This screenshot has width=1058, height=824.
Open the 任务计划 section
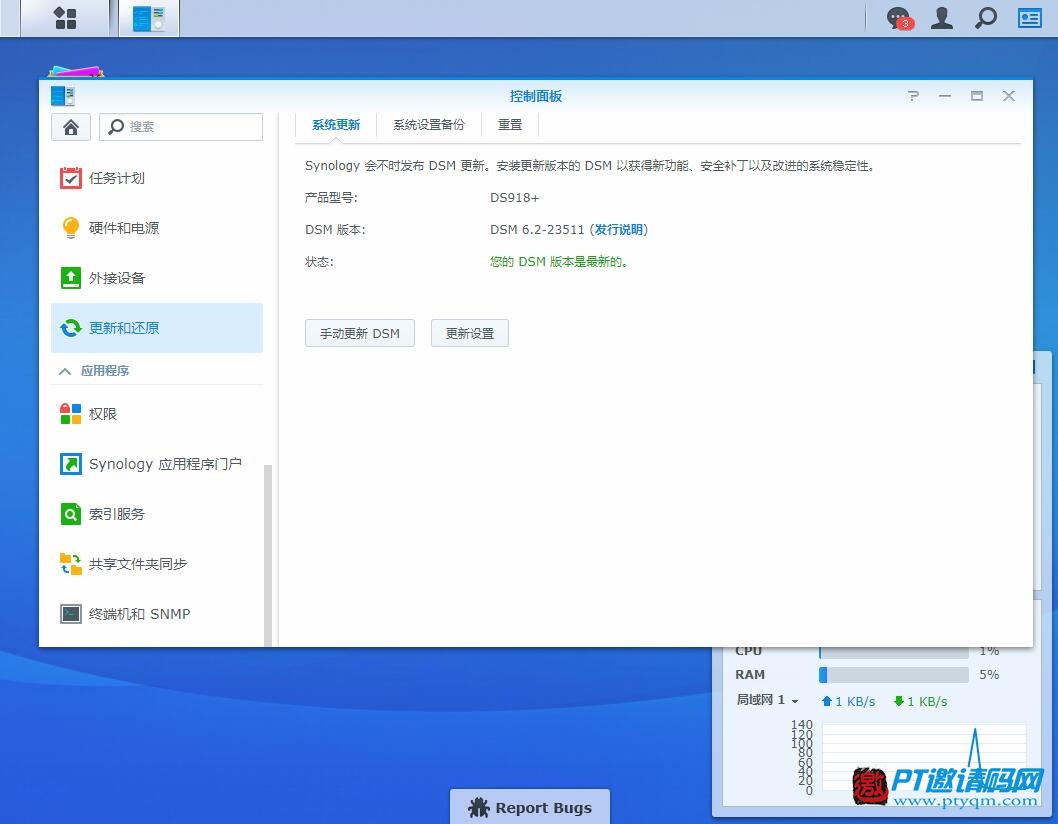point(157,178)
